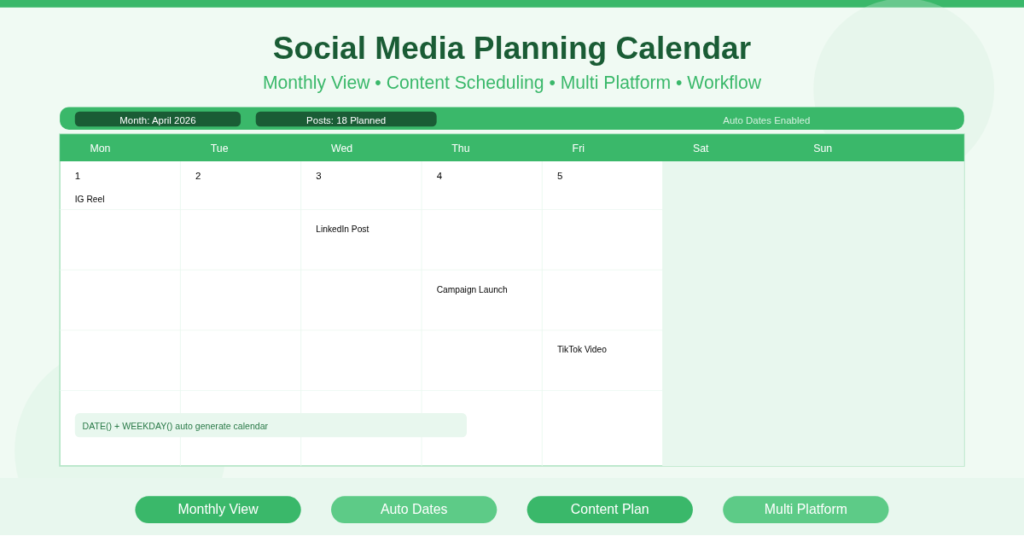Select the Thu column header
Image resolution: width=1024 pixels, height=536 pixels.
460,148
